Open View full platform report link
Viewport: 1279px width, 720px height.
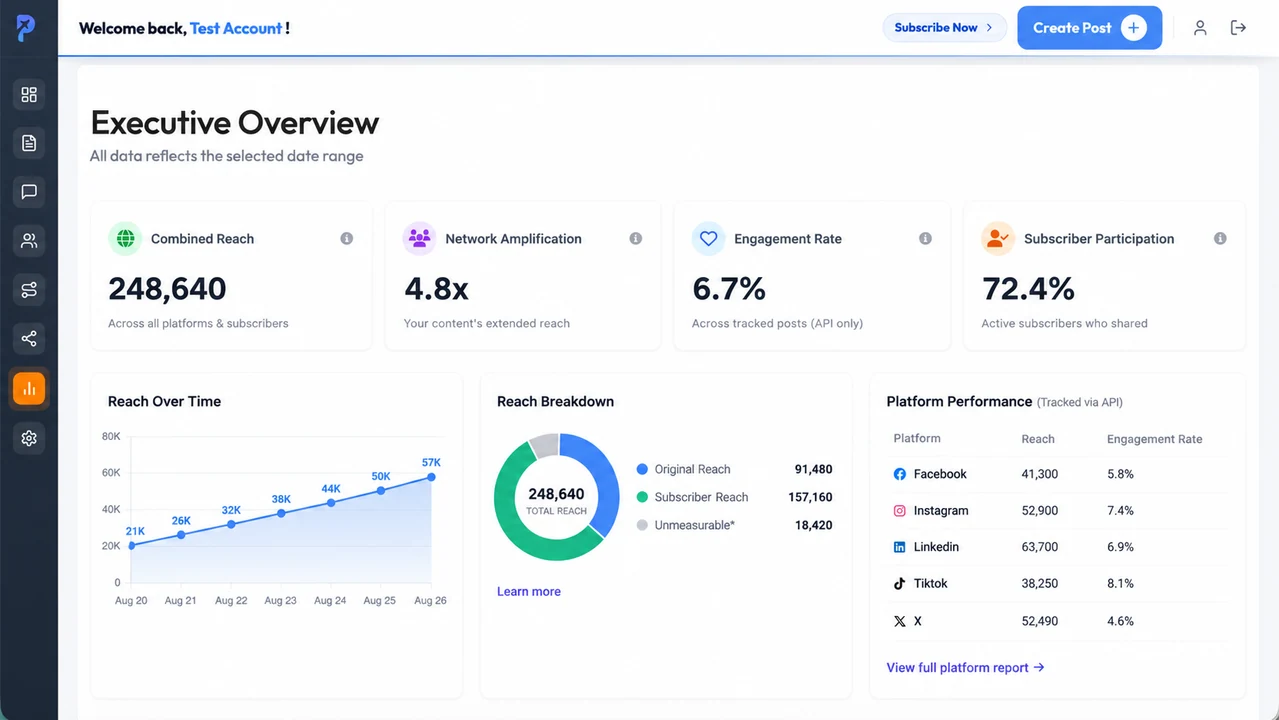(x=965, y=667)
